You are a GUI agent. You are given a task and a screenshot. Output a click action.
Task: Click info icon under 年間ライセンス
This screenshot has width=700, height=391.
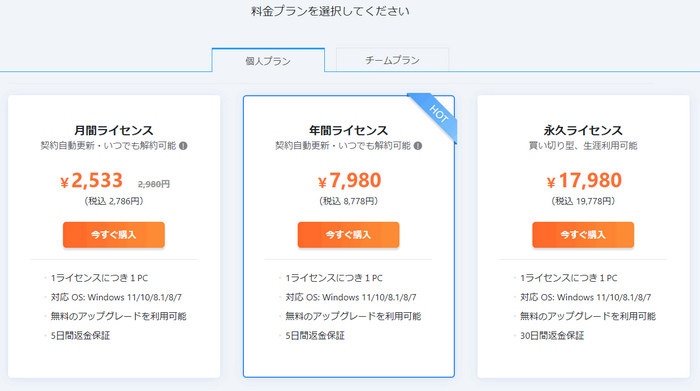(x=418, y=146)
